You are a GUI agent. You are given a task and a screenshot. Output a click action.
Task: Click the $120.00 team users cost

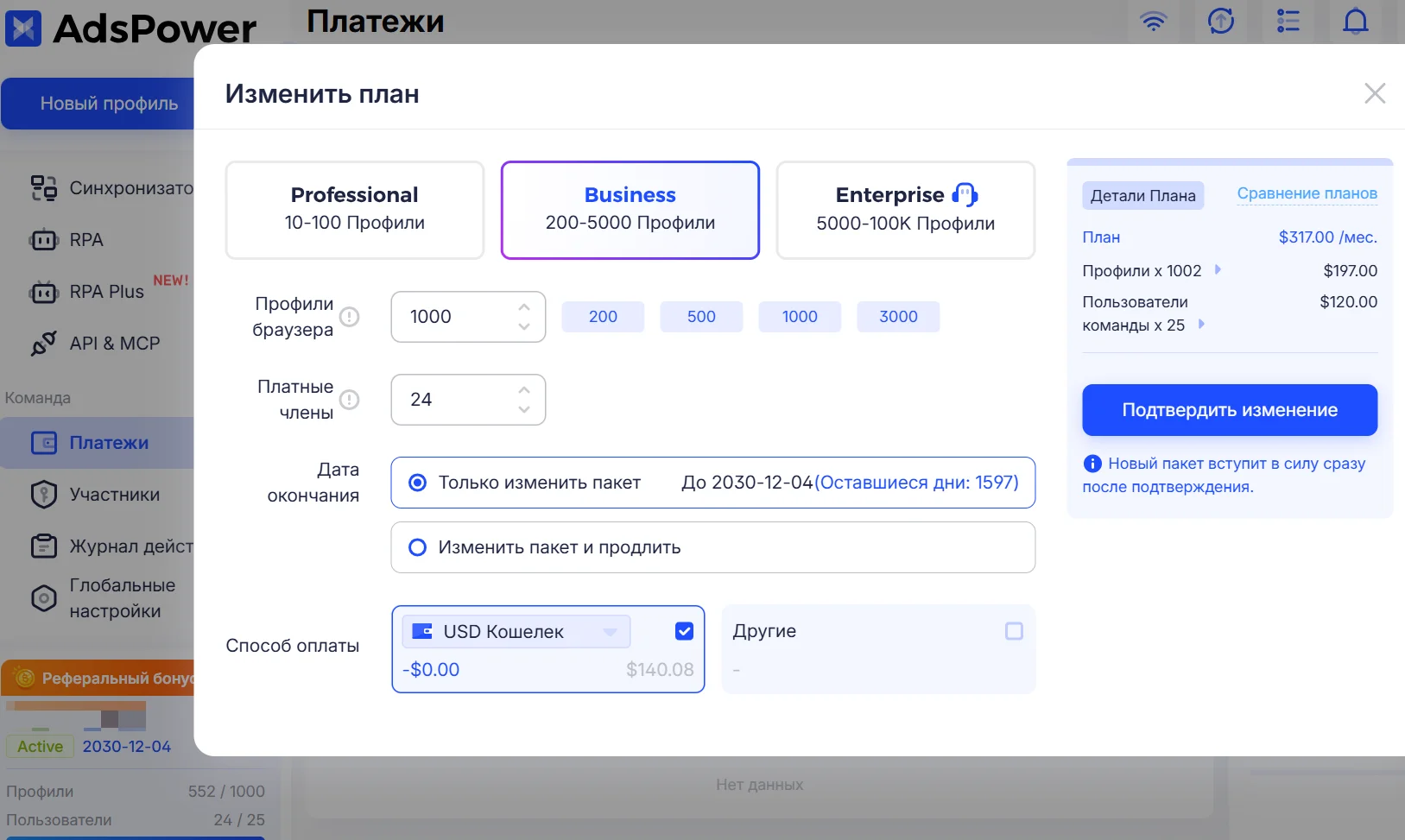click(x=1348, y=302)
